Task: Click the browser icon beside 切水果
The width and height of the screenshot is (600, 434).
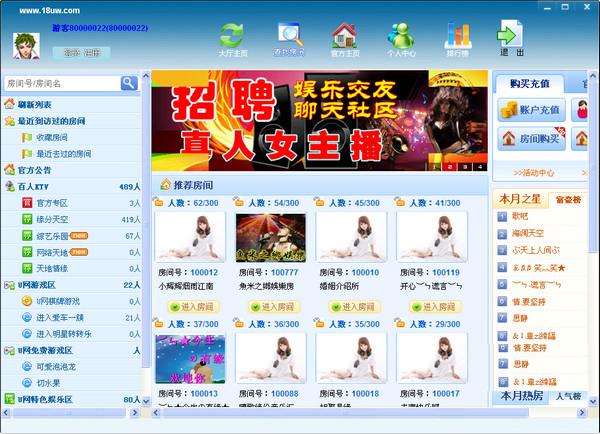Action: [27, 383]
